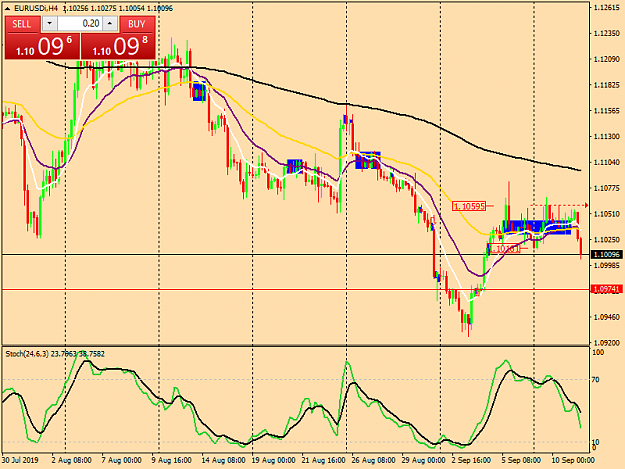This screenshot has width=625, height=469.
Task: Click the 1.09460 price scale value
Action: point(607,317)
